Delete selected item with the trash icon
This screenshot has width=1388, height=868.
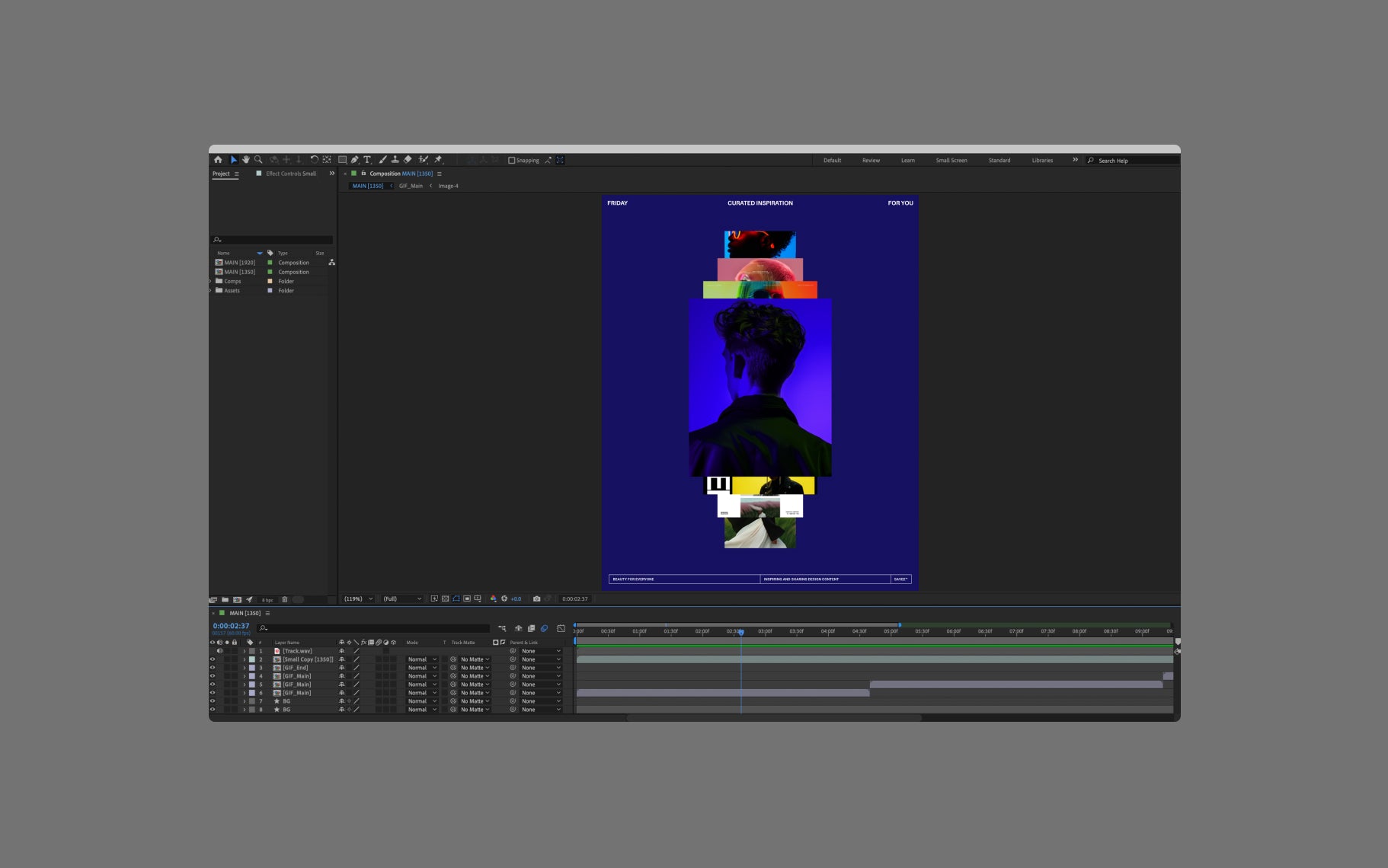[285, 599]
